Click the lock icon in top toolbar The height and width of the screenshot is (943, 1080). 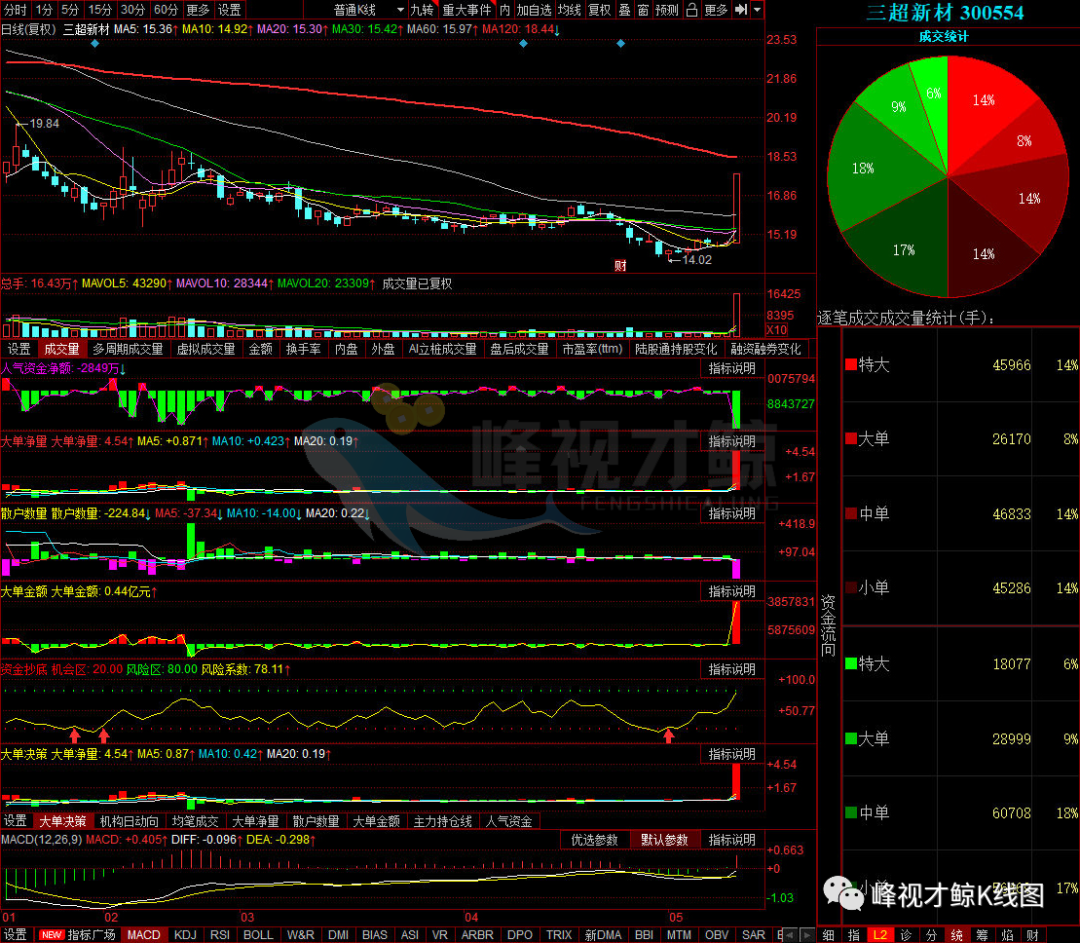(692, 10)
